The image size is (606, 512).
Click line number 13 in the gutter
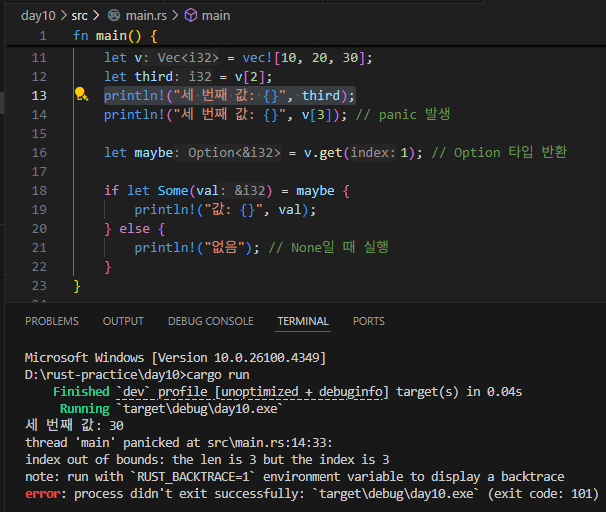39,95
